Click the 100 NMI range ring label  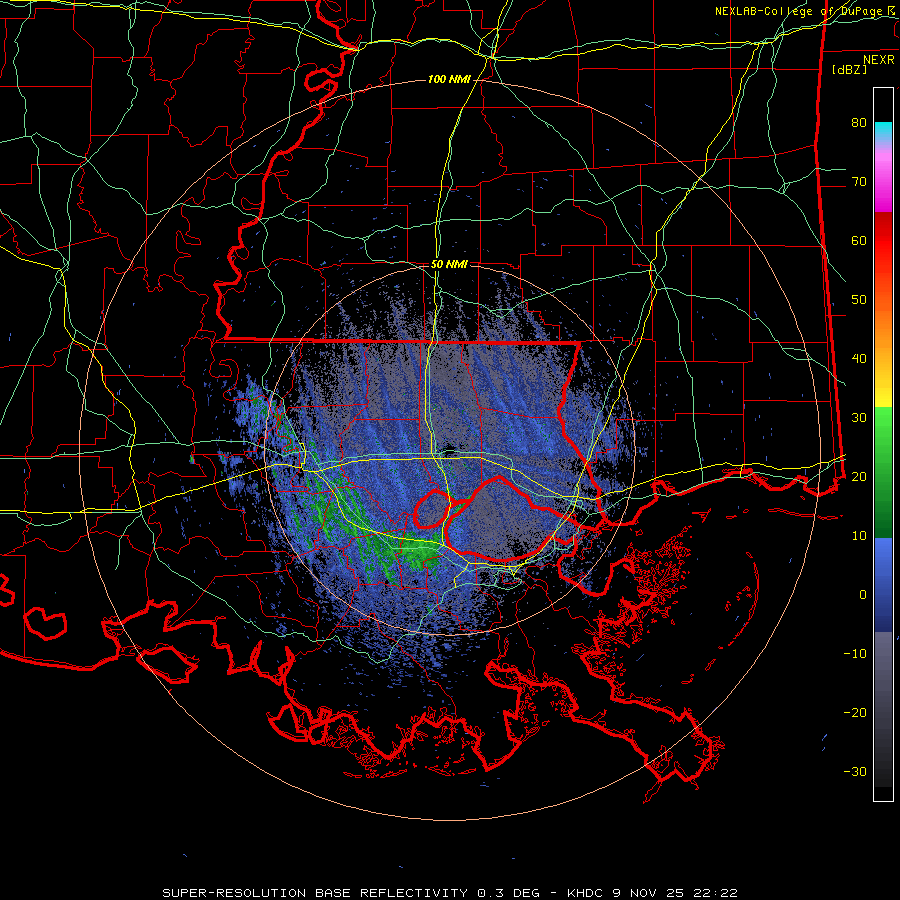[449, 79]
